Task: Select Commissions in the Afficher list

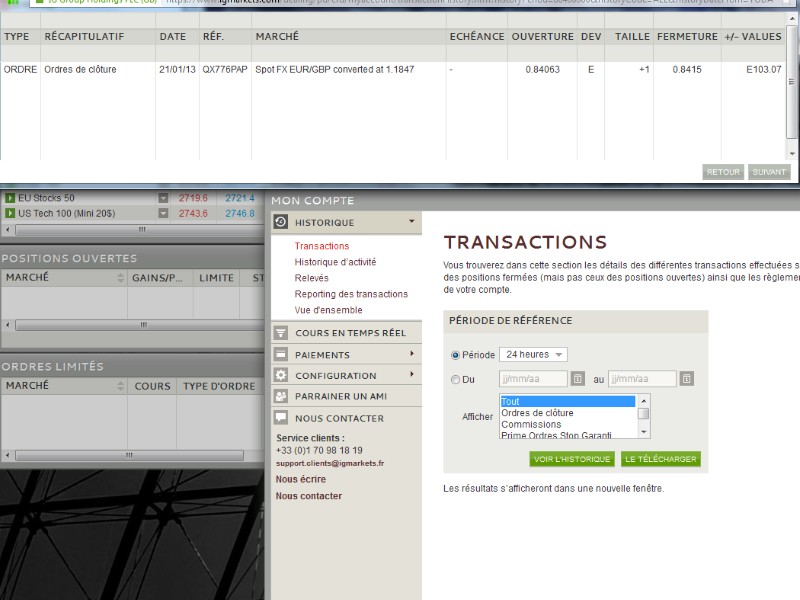Action: click(x=568, y=424)
